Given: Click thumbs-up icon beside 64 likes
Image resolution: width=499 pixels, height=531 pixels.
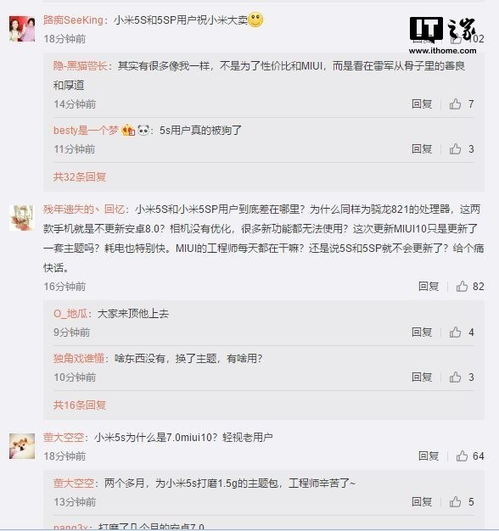Looking at the screenshot, I should 461,456.
